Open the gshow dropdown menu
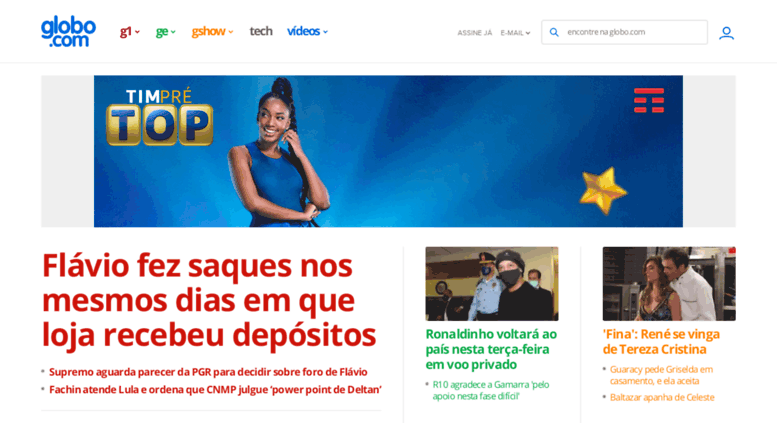The image size is (777, 423). tap(213, 32)
